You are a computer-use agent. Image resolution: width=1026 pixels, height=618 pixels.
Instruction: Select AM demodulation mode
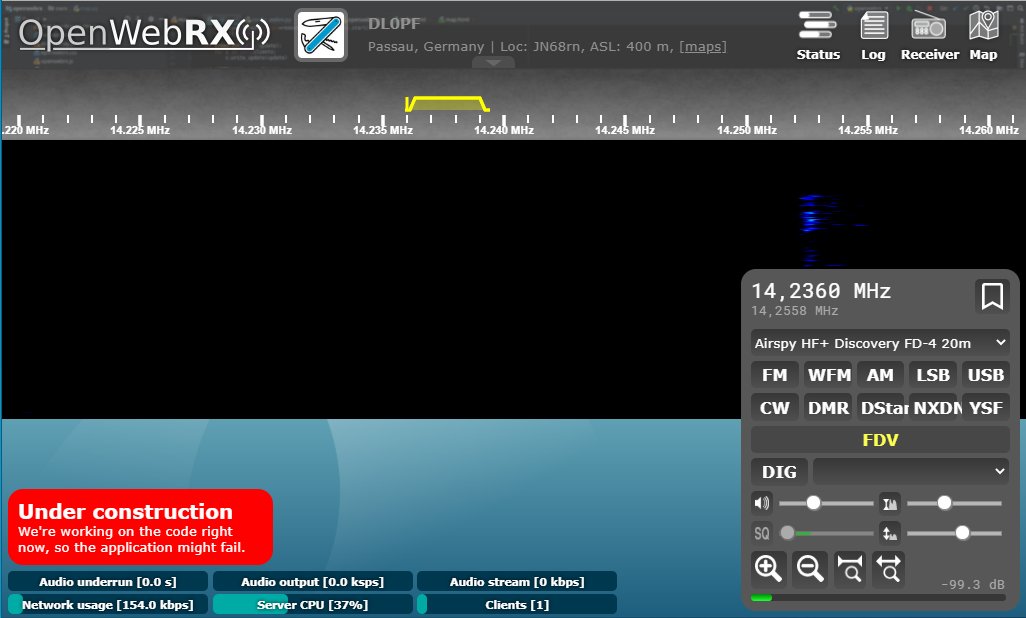880,375
